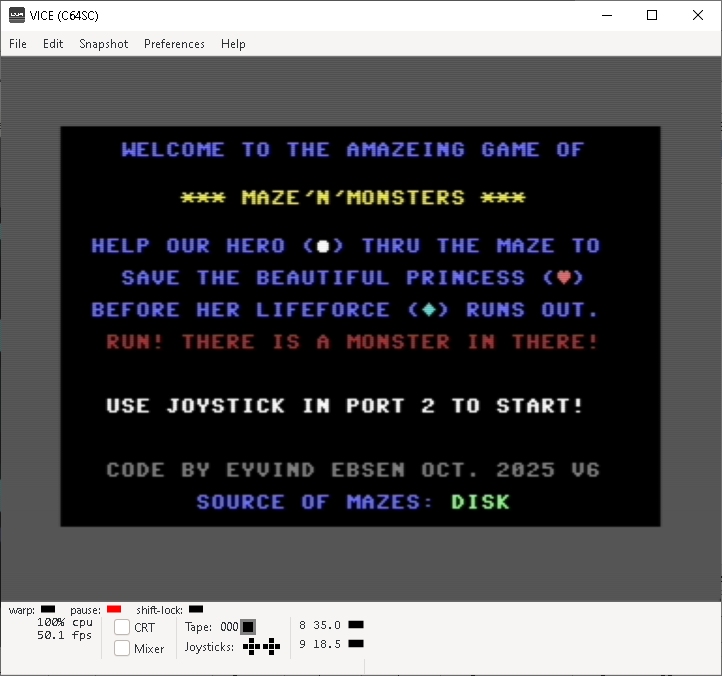Click drive 8 track number 35.0

(326, 625)
